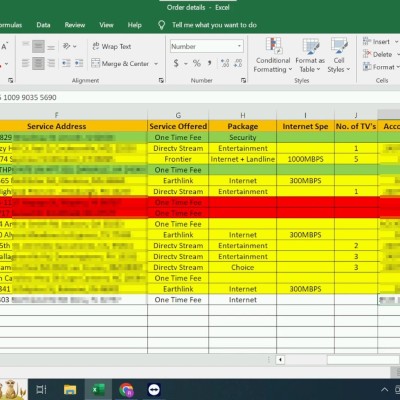Open the Merge & Center dropdown arrow

click(x=156, y=64)
